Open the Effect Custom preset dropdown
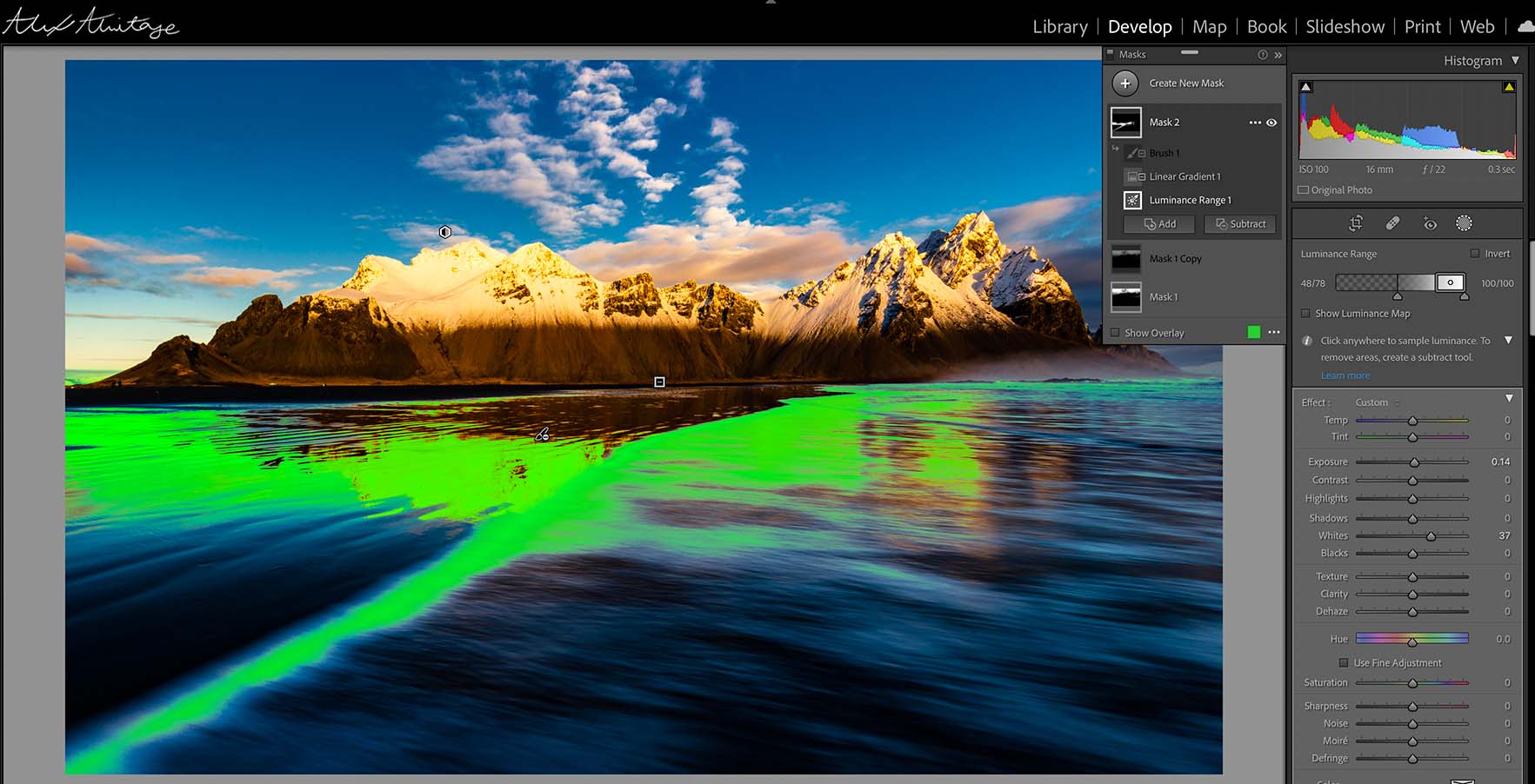 pos(1378,402)
